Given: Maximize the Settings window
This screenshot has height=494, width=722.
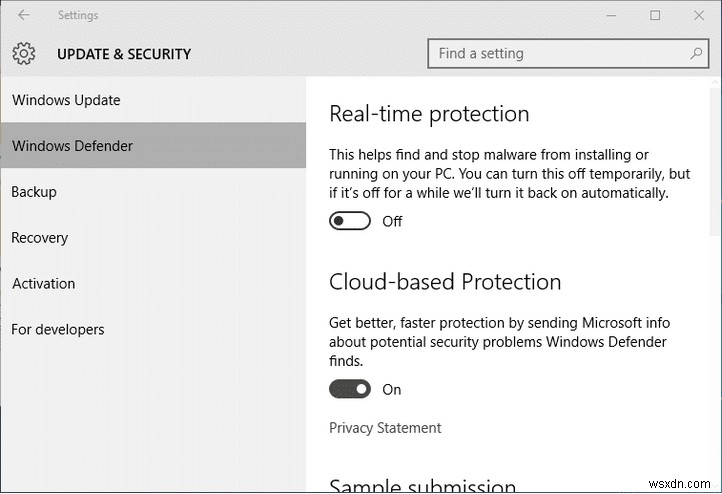Looking at the screenshot, I should tap(655, 15).
